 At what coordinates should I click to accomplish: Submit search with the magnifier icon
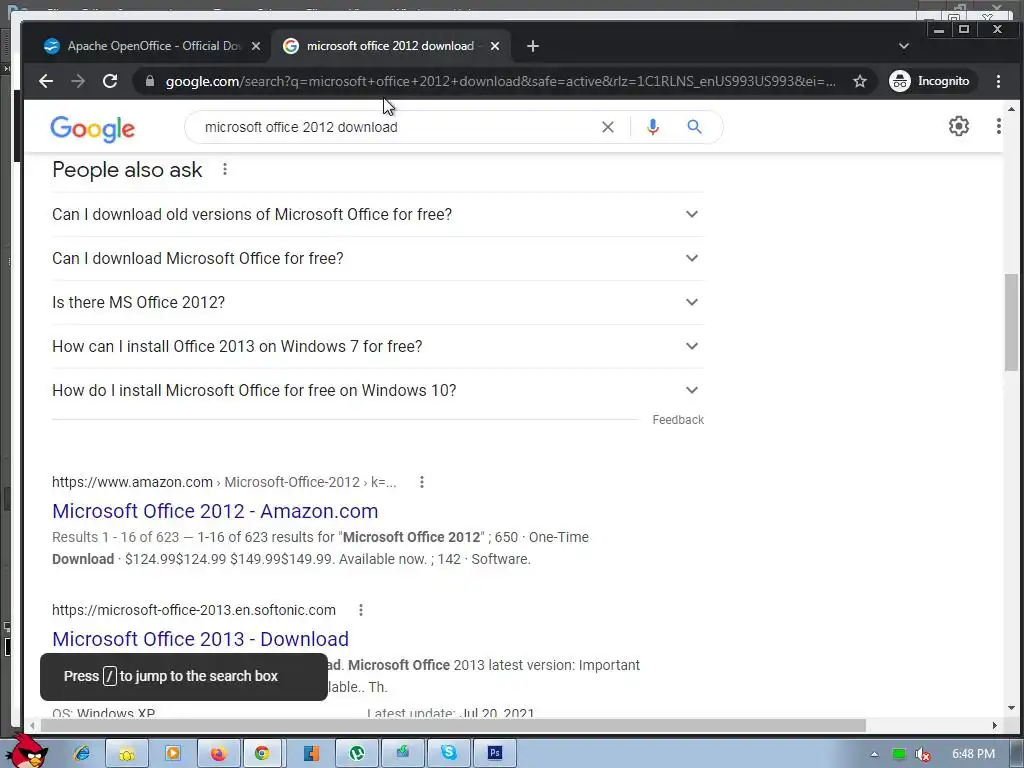pos(694,127)
